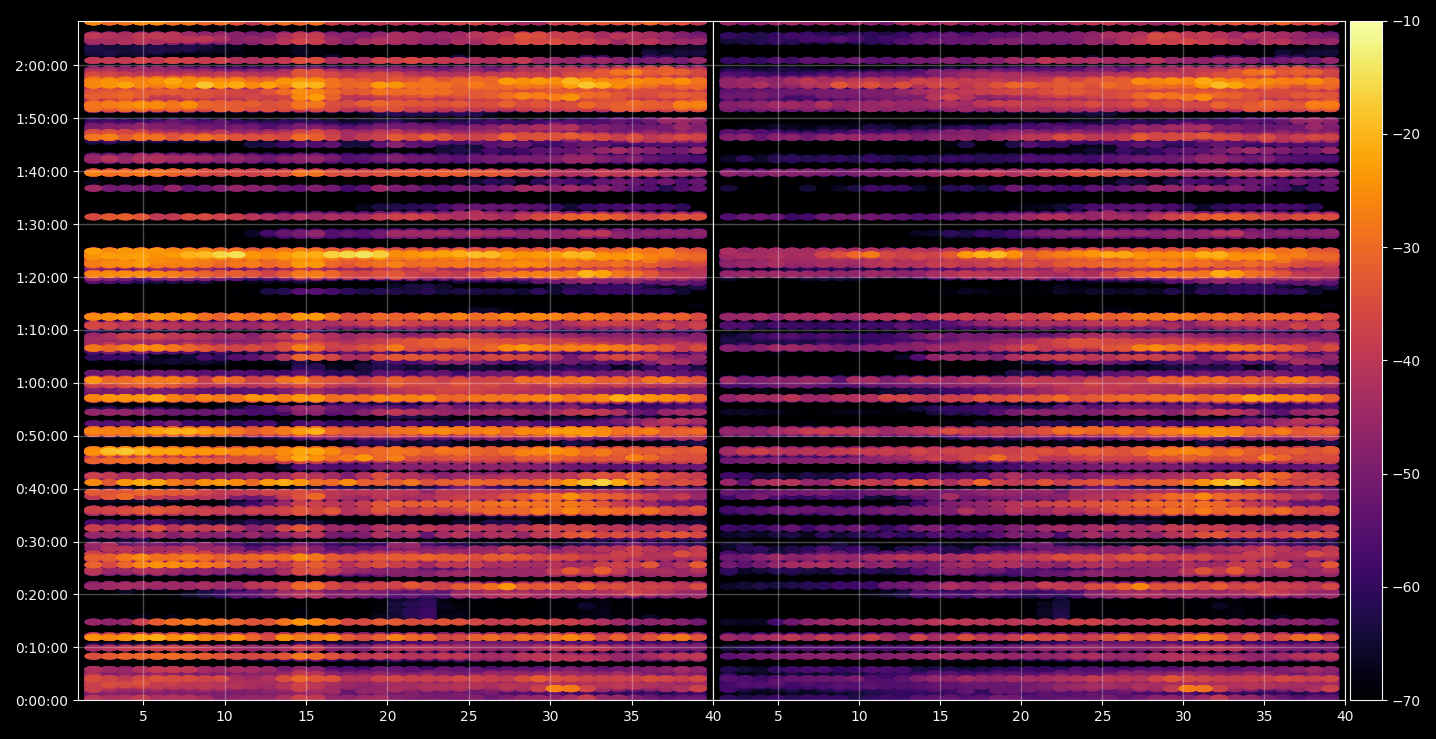Select the 1:40:00 y-axis tick label
This screenshot has height=739, width=1436.
pos(41,172)
